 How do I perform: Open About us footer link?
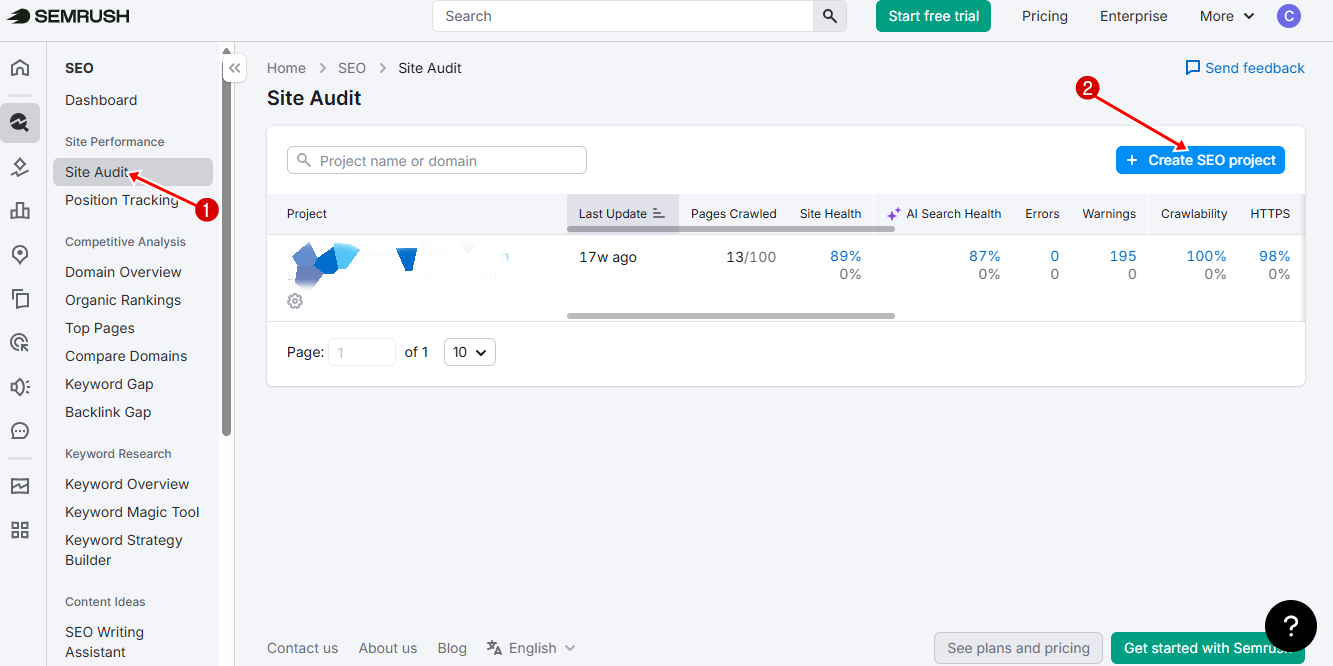point(388,648)
